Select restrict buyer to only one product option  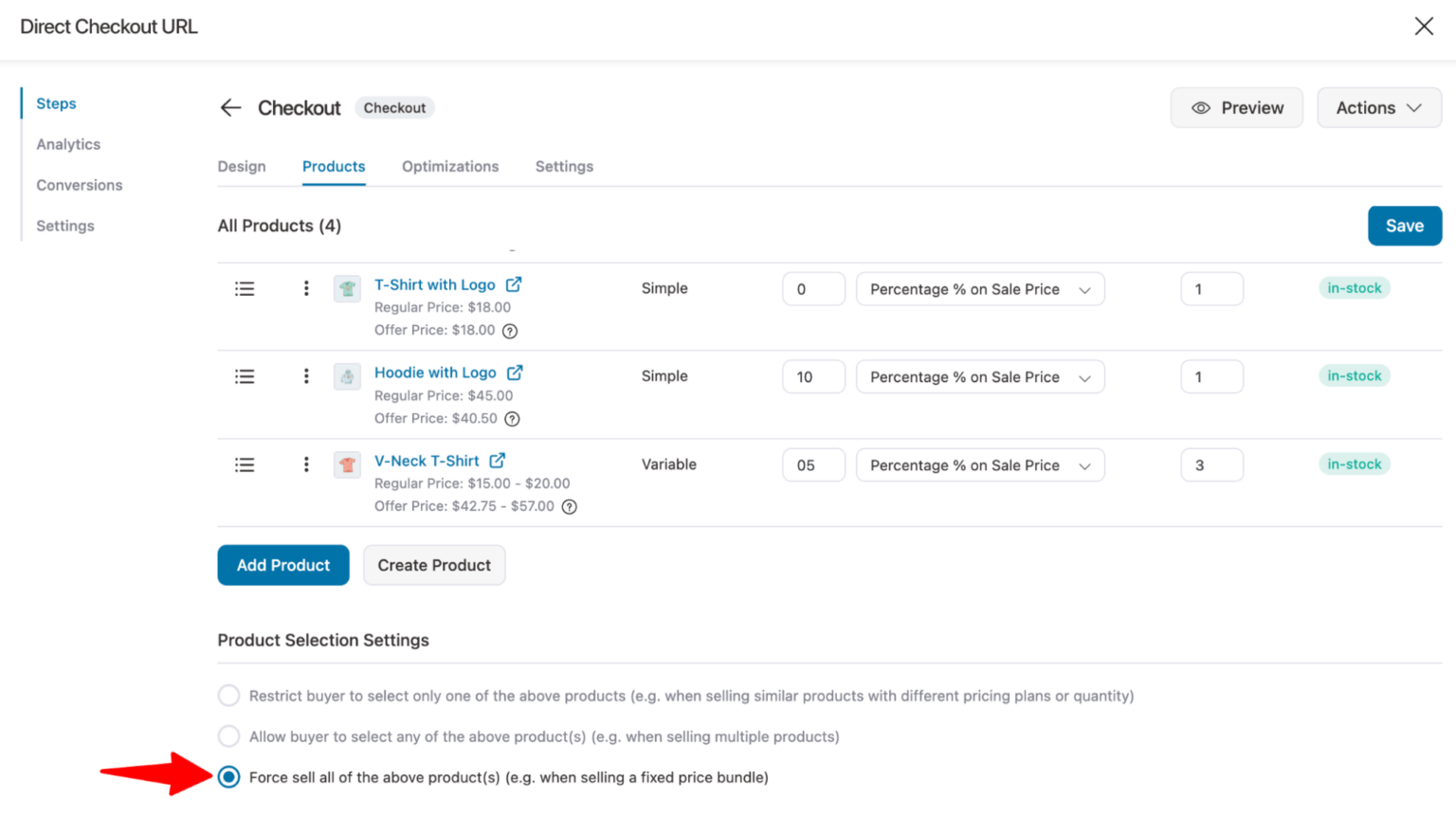point(228,695)
